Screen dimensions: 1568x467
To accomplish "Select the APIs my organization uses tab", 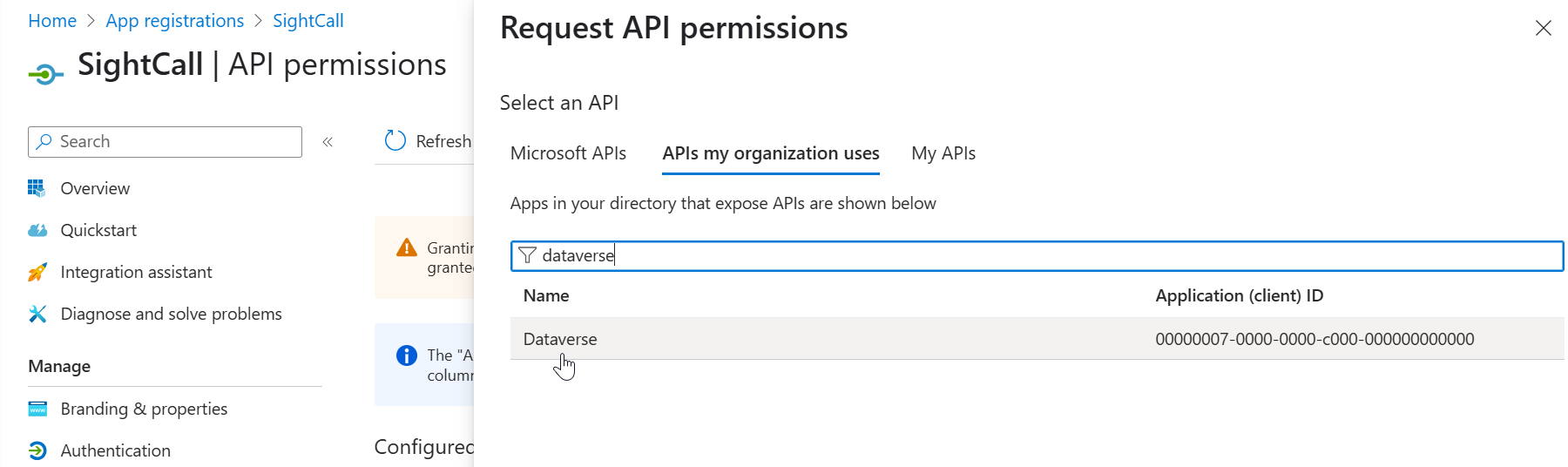I will [x=771, y=153].
